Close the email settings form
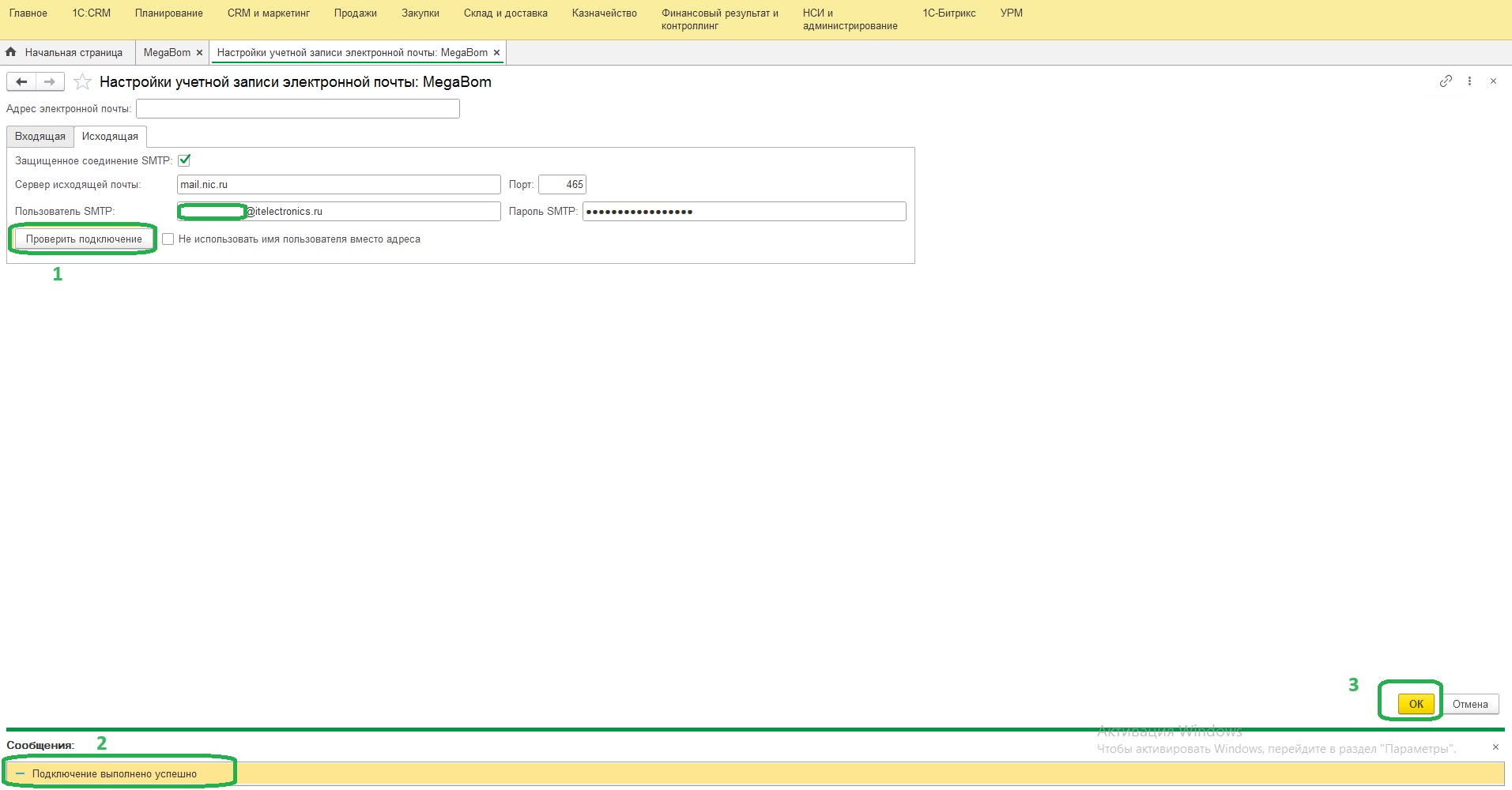 point(1493,81)
